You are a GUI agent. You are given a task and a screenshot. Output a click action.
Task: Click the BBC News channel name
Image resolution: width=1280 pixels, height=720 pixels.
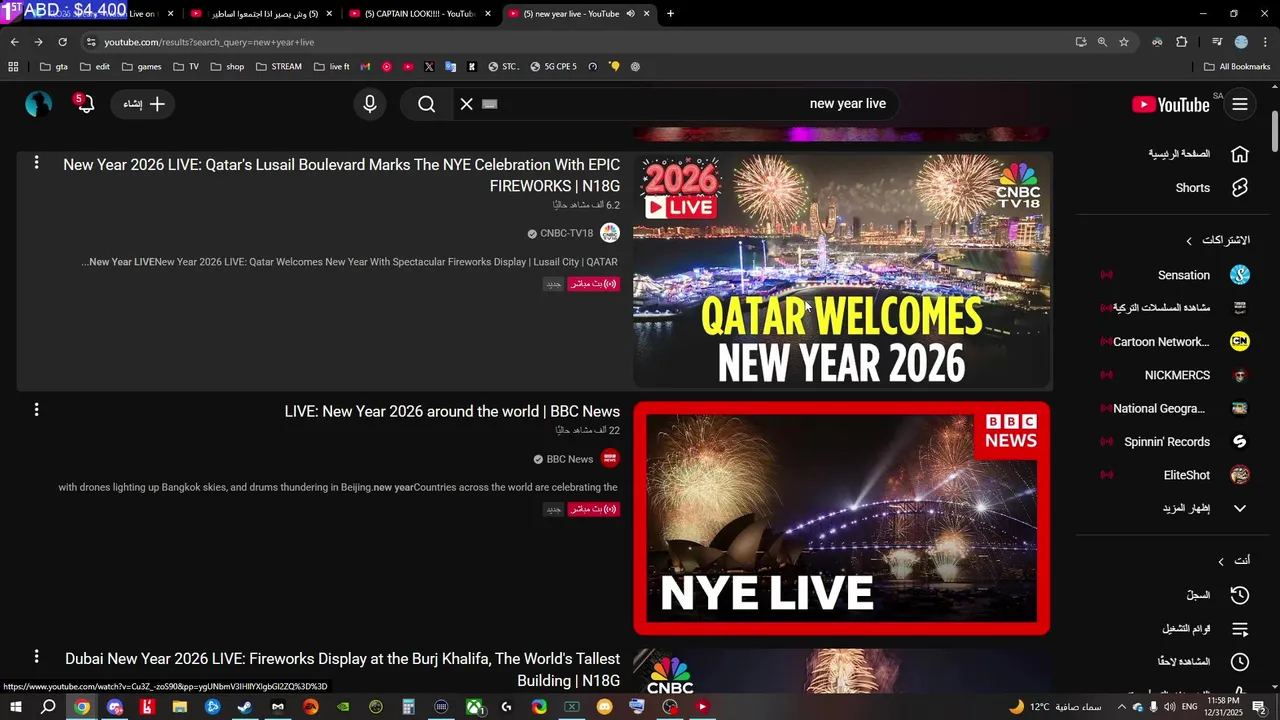(x=570, y=459)
